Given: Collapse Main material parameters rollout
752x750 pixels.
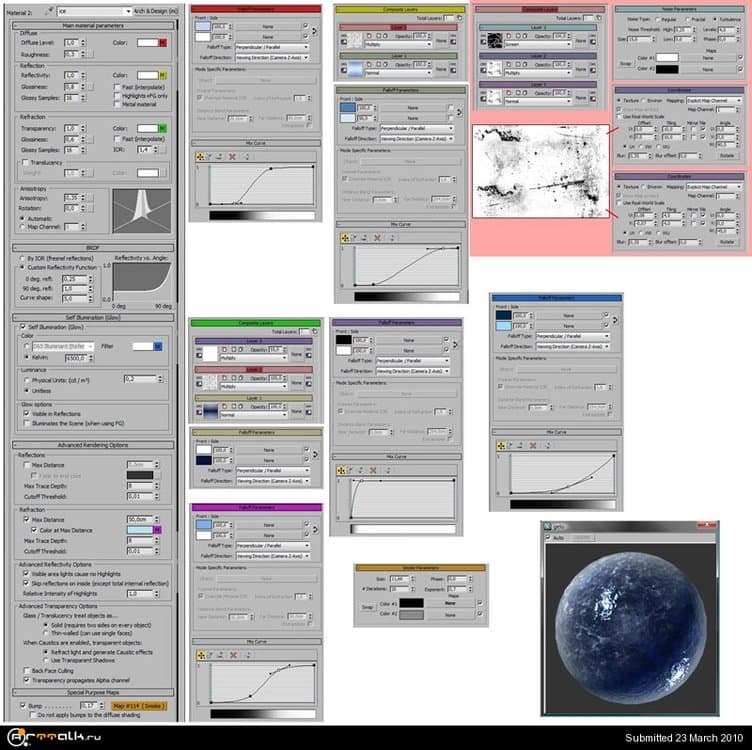Looking at the screenshot, I should (93, 25).
